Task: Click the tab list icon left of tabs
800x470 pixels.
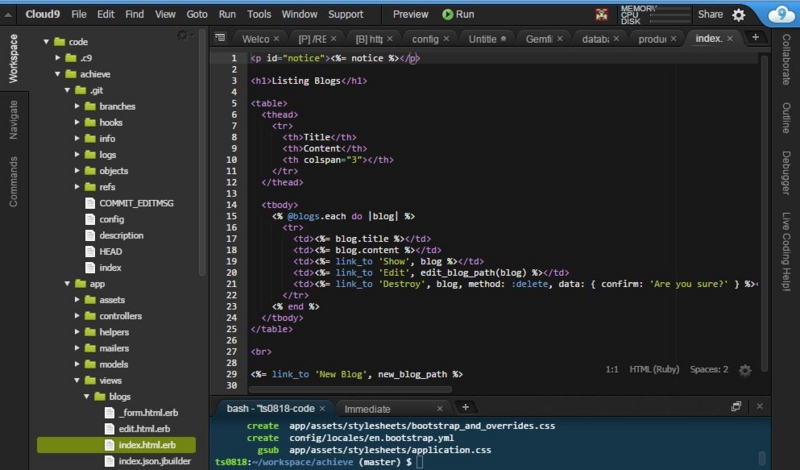Action: [220, 37]
